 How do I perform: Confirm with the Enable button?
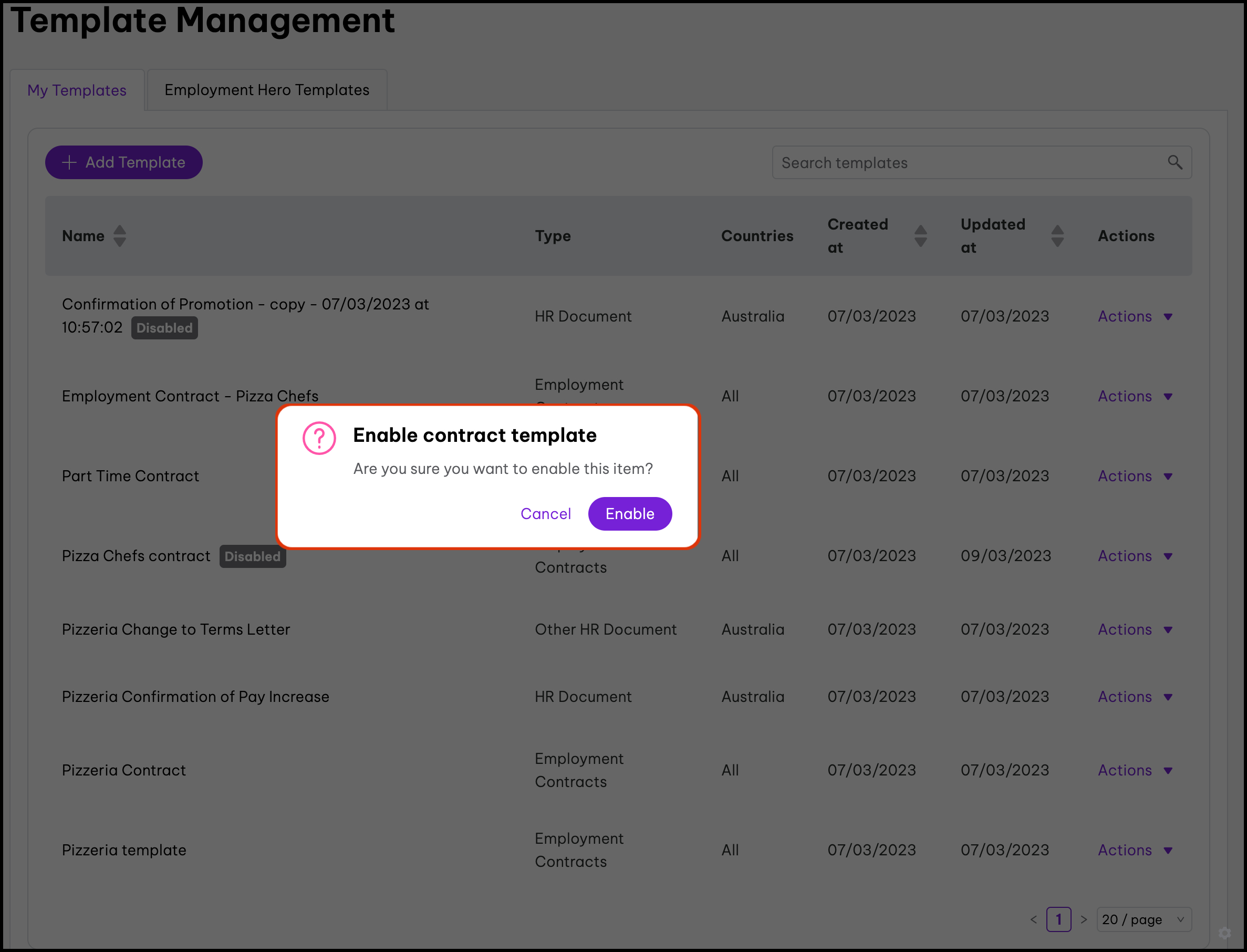629,513
